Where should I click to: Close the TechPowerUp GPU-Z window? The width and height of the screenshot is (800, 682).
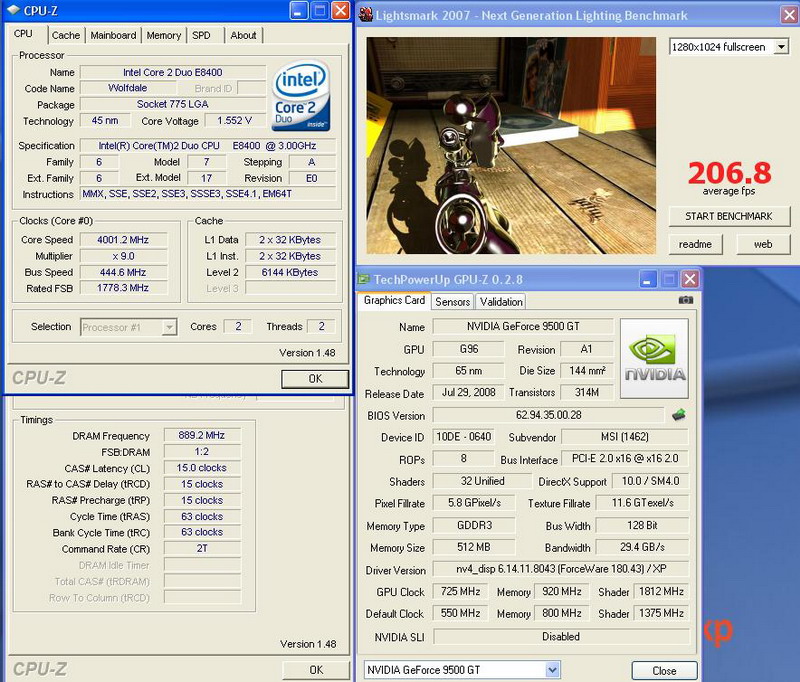pyautogui.click(x=690, y=279)
